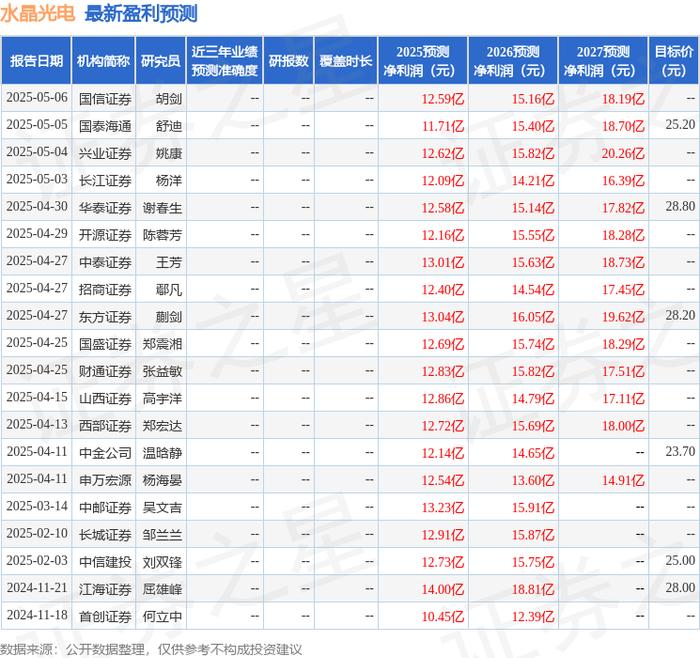The image size is (700, 658).
Task: Click the date 2025-04-15
Action: point(37,397)
